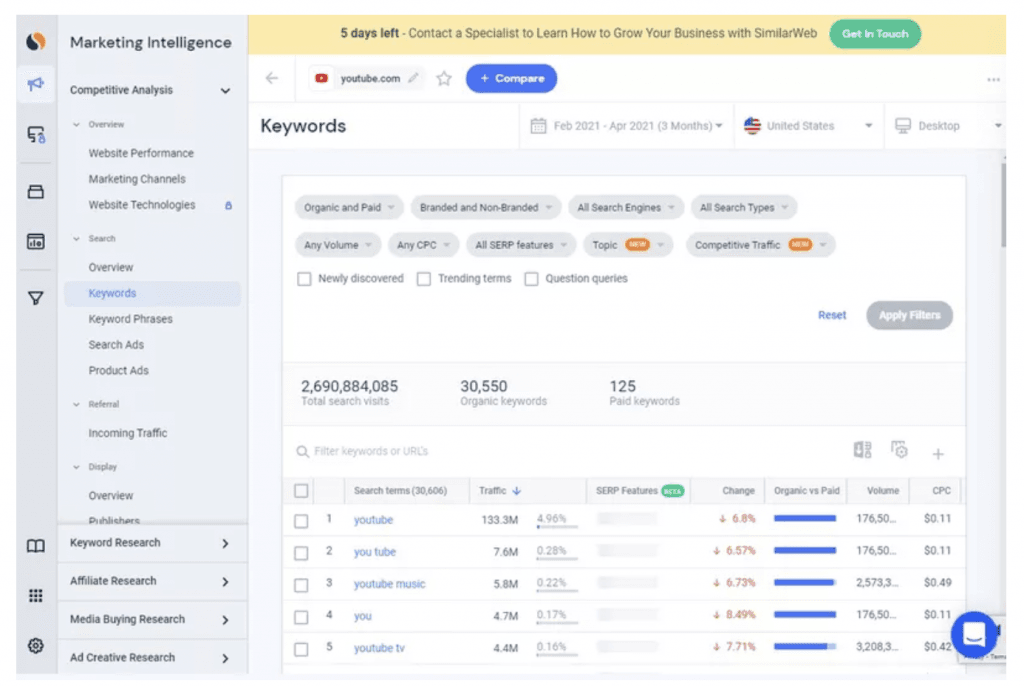Click the search magnifier in filter keywords field
This screenshot has height=686, width=1024.
(x=302, y=451)
